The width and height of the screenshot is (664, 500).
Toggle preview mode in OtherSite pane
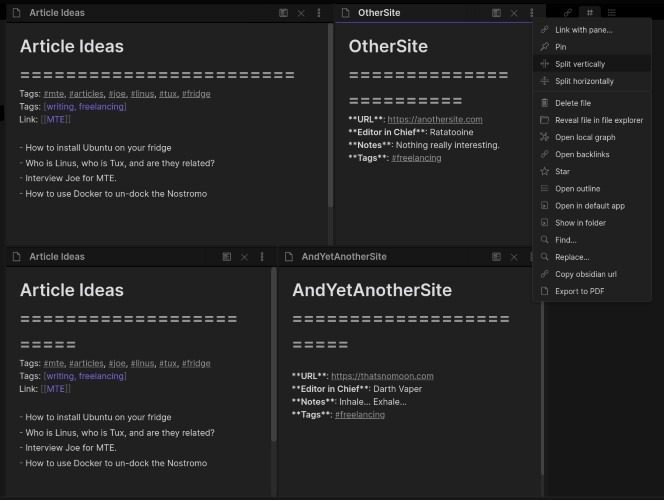click(x=496, y=13)
